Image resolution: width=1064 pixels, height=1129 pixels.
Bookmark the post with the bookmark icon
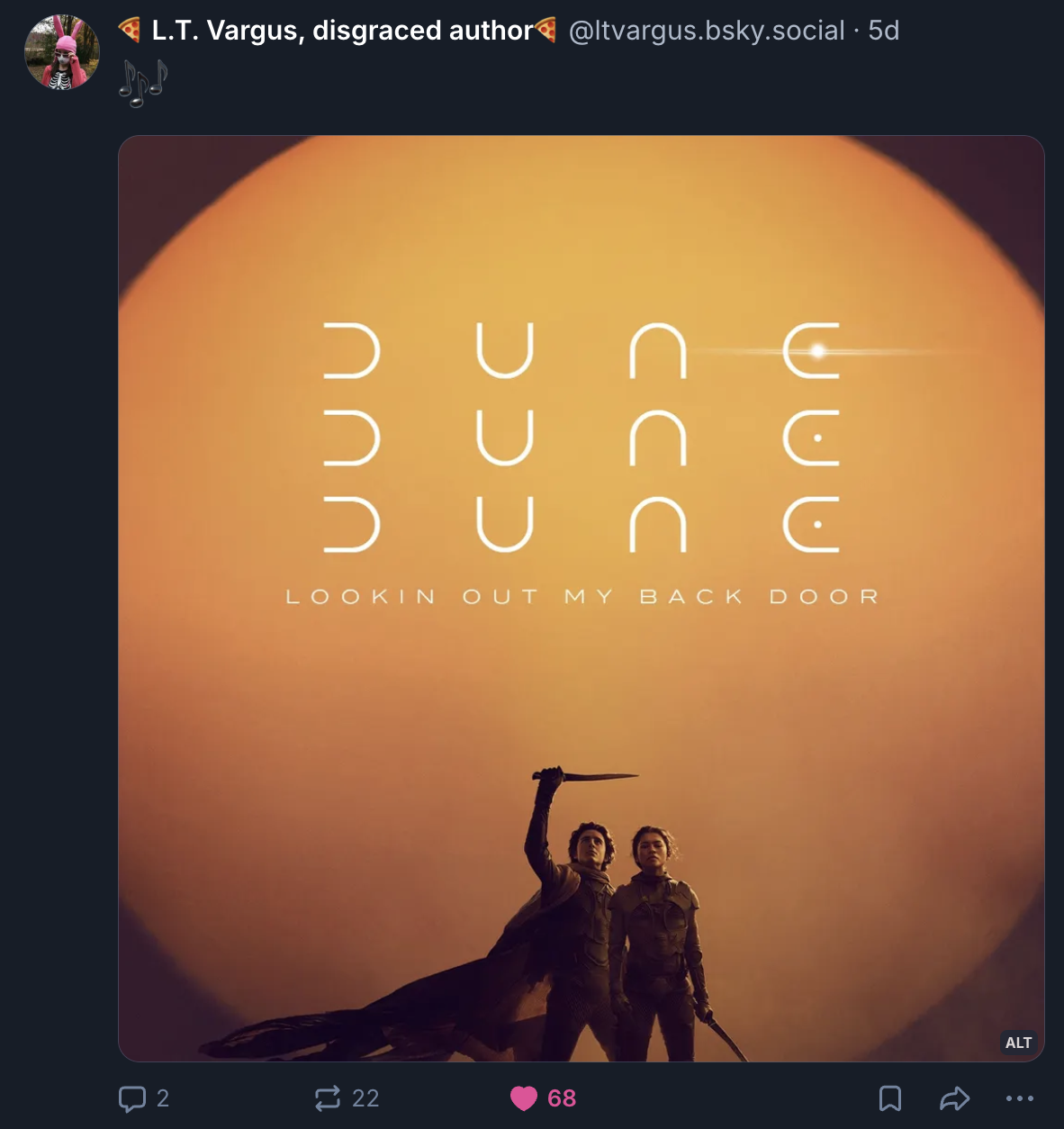tap(891, 1098)
